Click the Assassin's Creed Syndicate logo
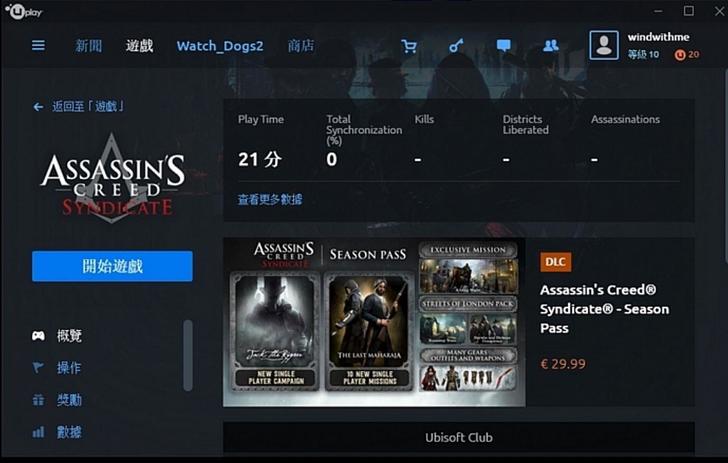 [112, 179]
